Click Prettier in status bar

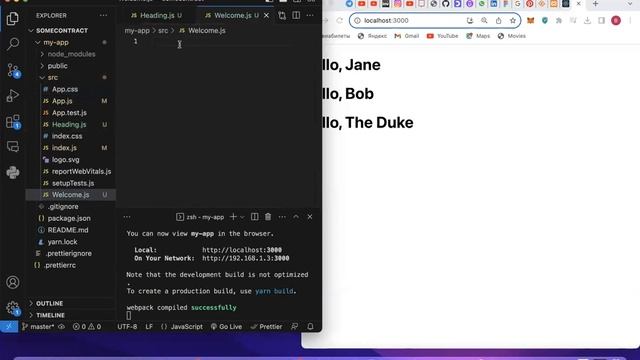[266, 327]
